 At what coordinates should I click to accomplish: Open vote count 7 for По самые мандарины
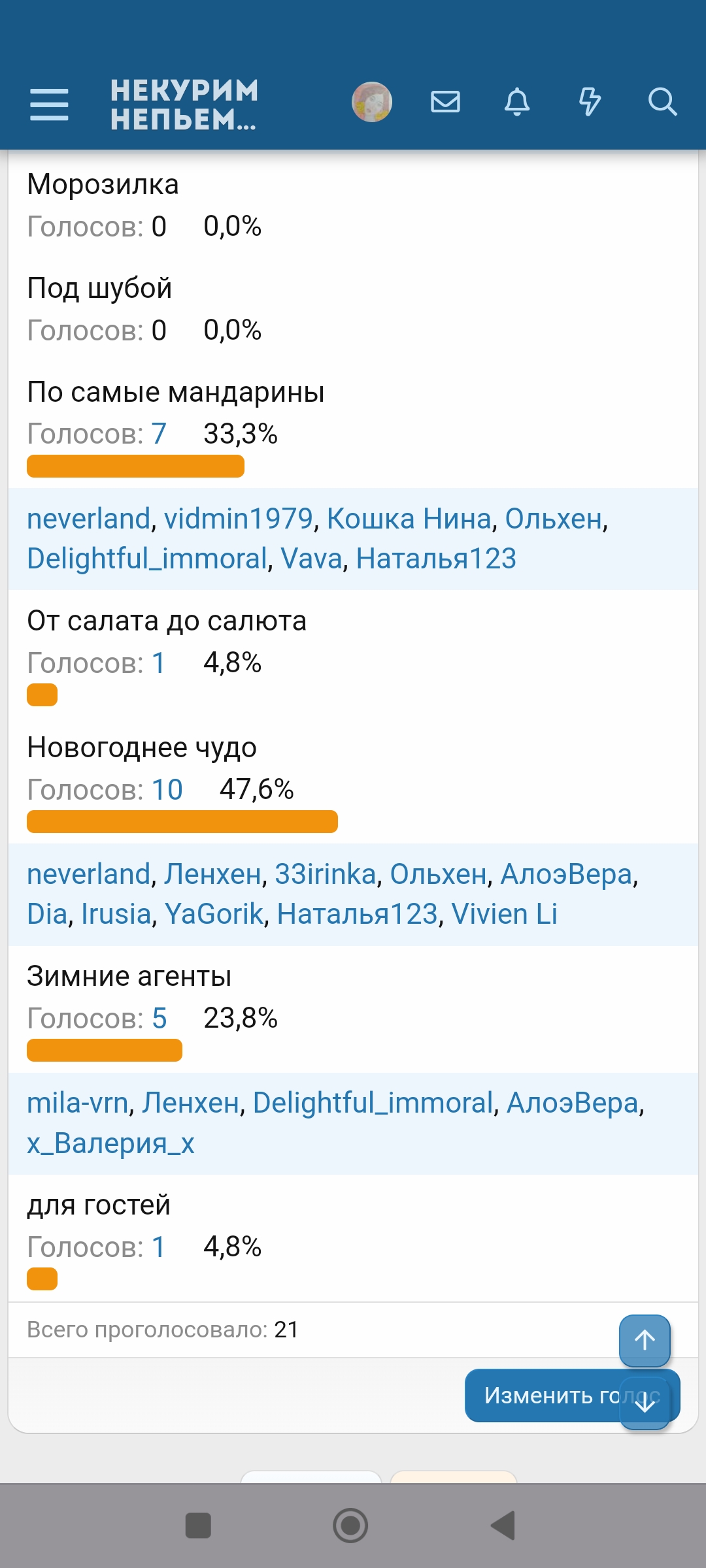point(159,434)
